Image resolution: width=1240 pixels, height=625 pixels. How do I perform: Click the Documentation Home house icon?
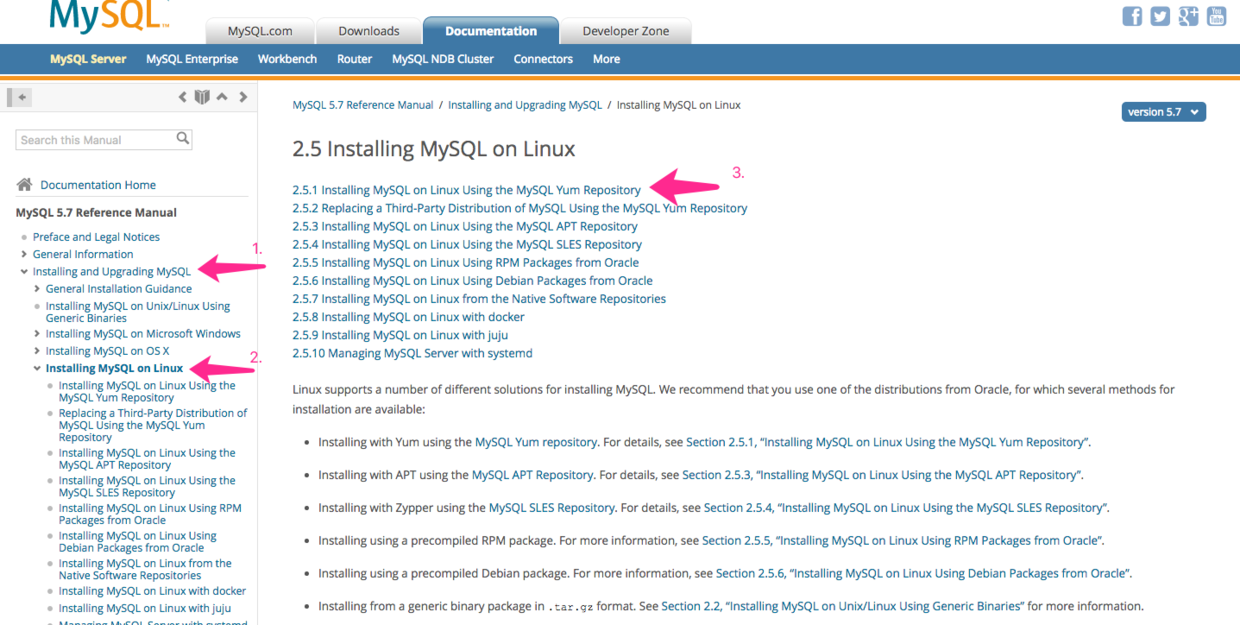24,184
